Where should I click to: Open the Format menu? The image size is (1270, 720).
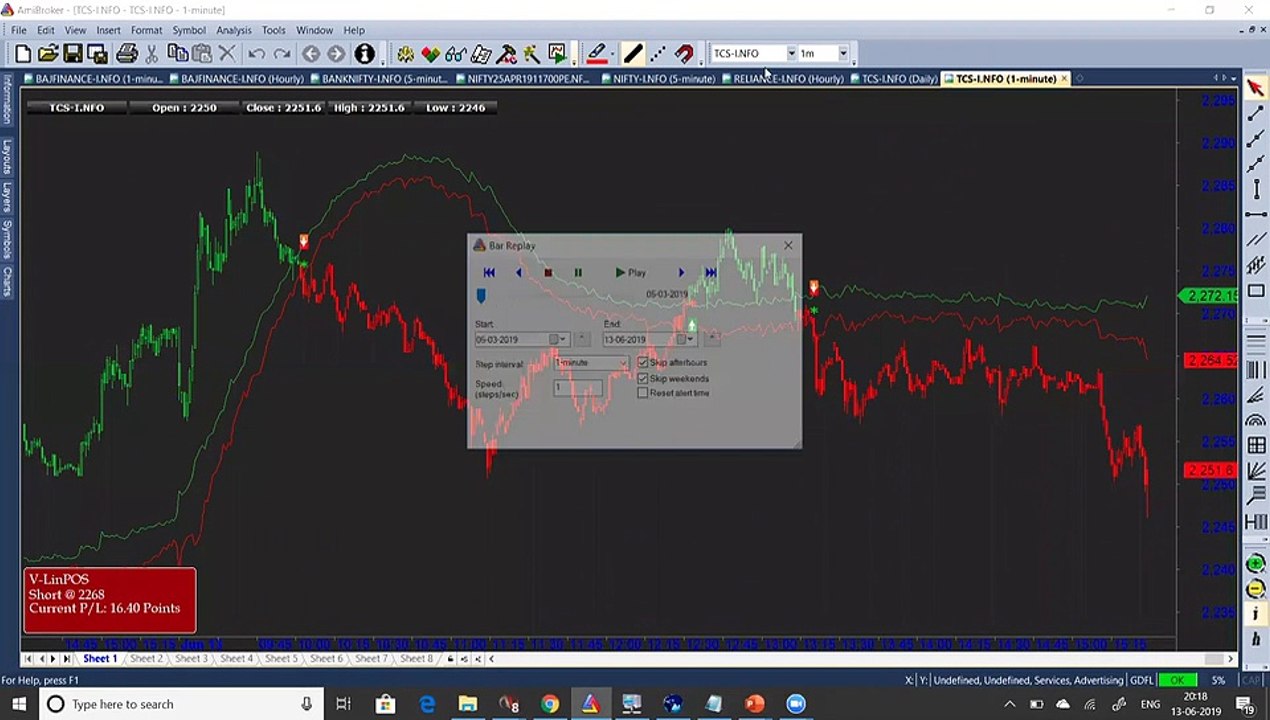146,30
